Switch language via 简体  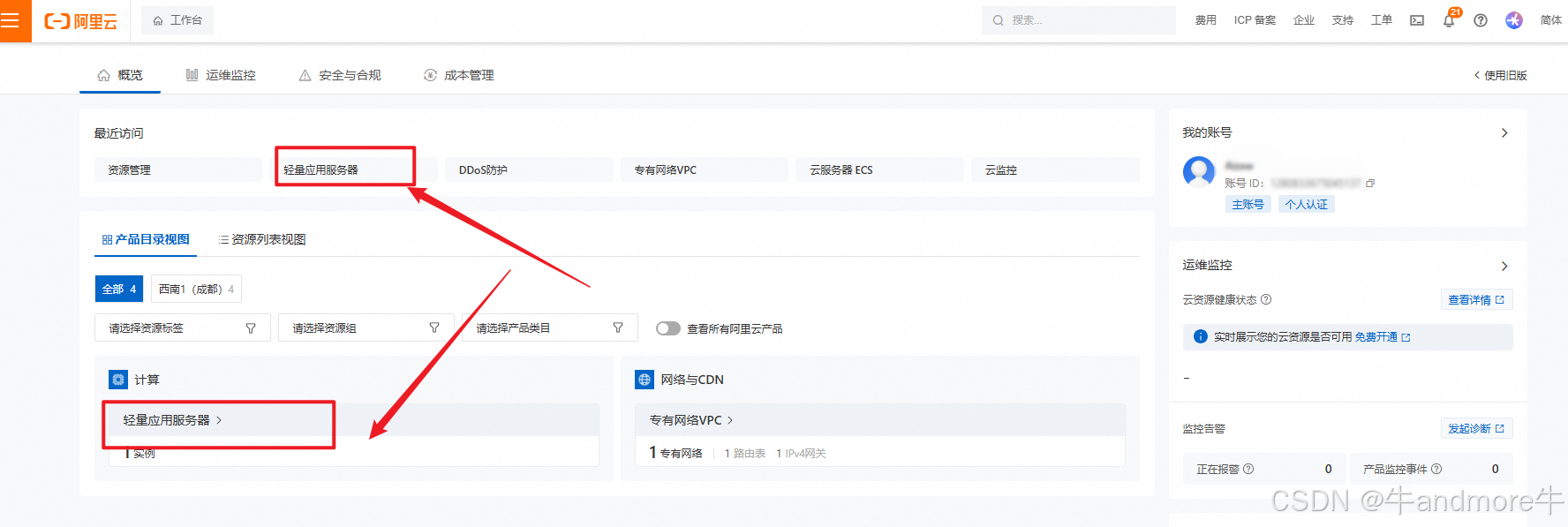[x=1551, y=20]
